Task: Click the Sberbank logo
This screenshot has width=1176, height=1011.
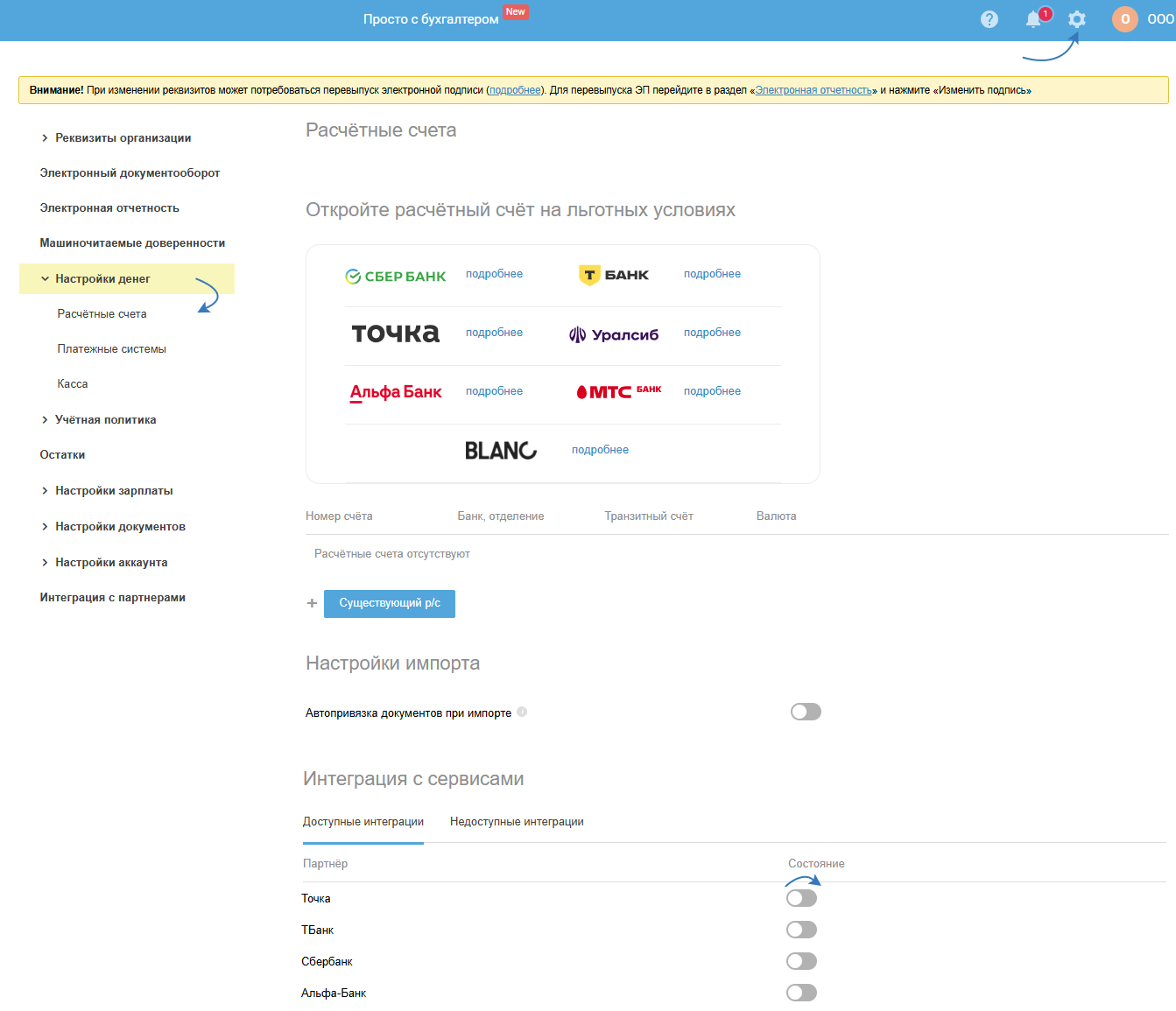Action: click(396, 277)
